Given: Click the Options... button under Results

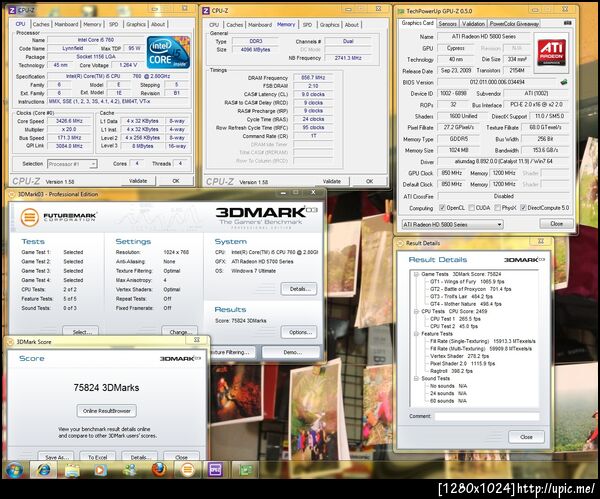Looking at the screenshot, I should point(299,332).
